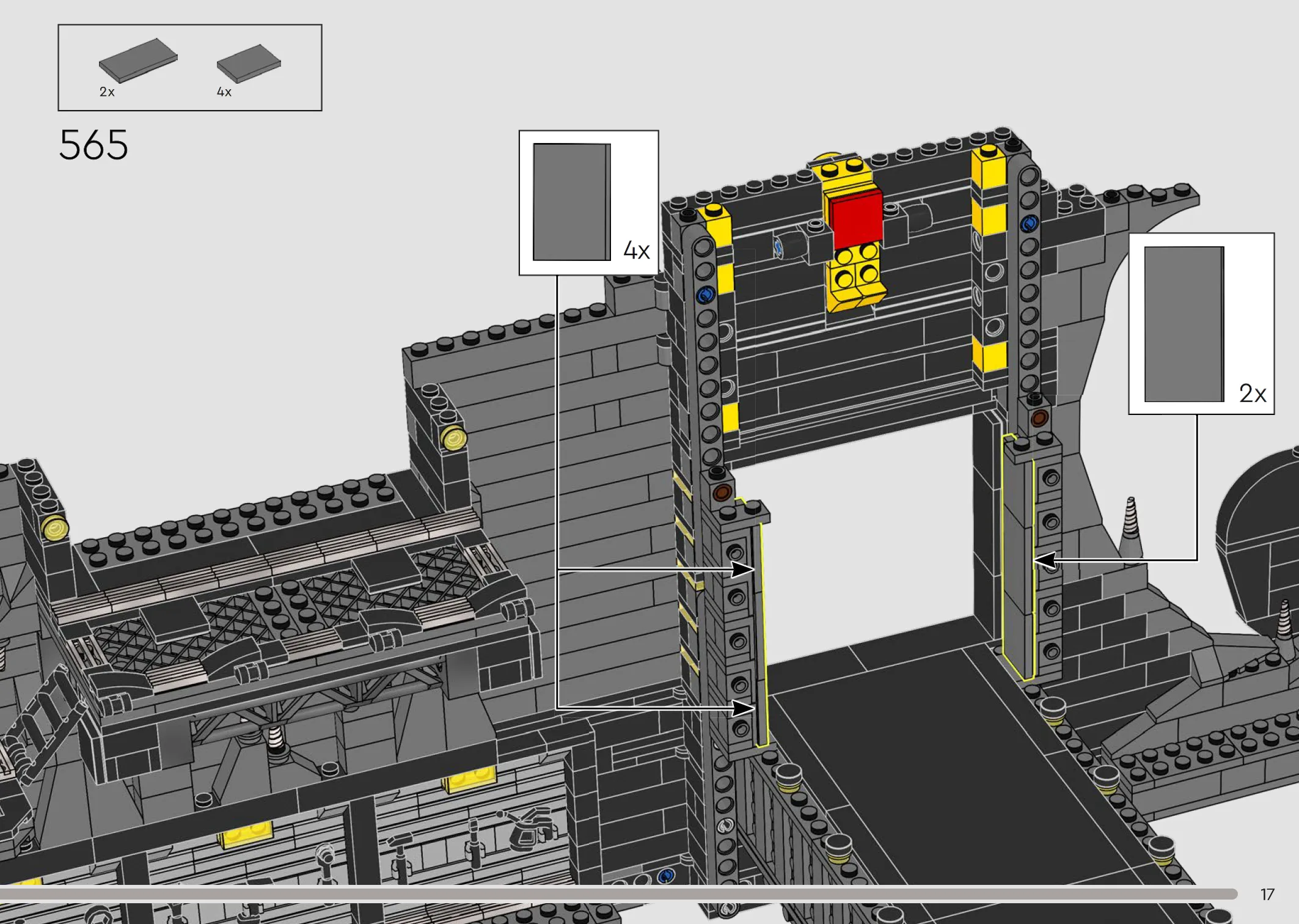Click the 2x quantity in the parts box
1299x924 pixels.
[107, 92]
